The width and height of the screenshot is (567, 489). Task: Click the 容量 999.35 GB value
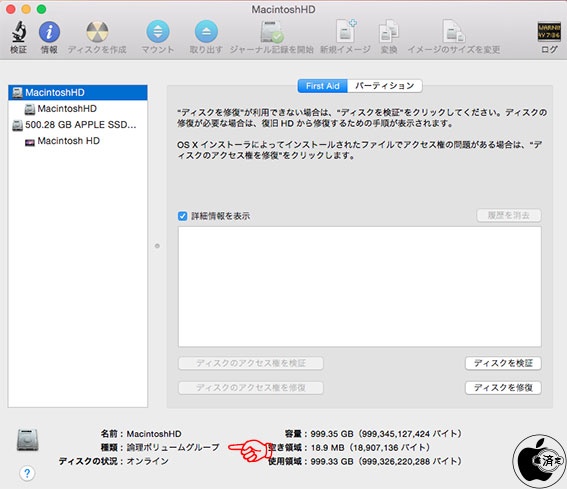(x=386, y=434)
